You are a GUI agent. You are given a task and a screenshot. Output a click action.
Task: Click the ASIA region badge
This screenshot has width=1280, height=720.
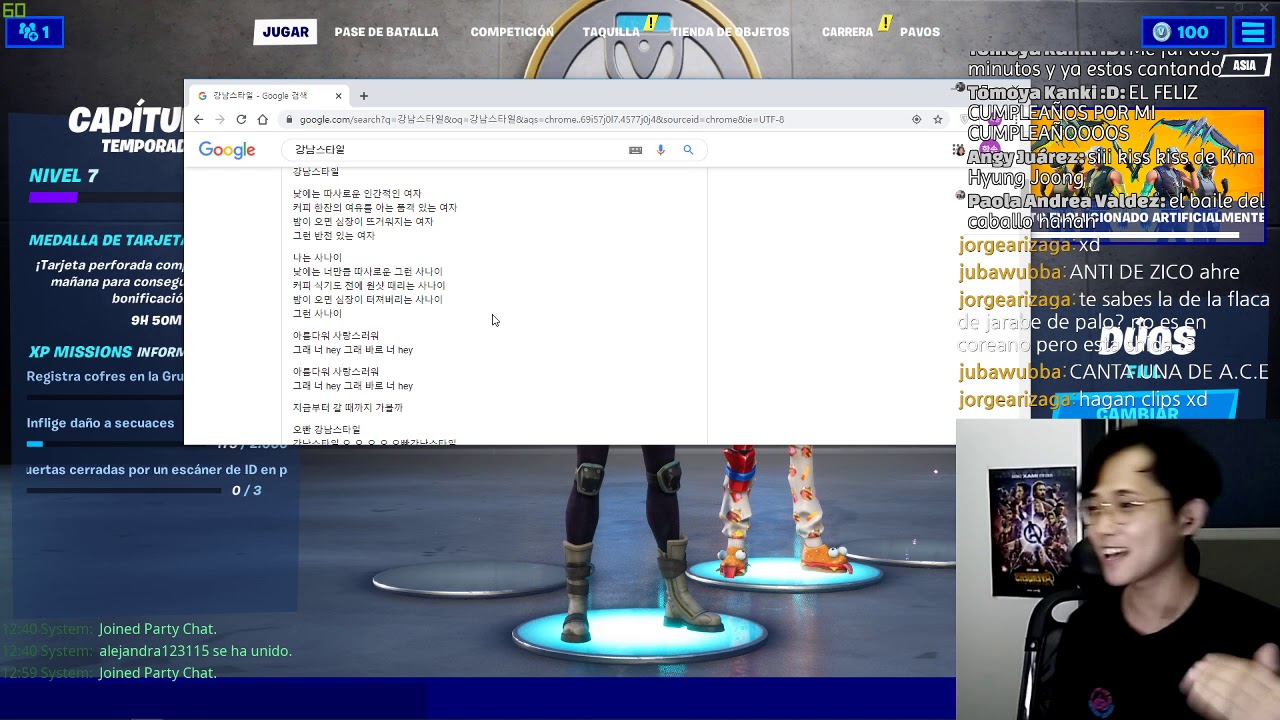pos(1244,65)
